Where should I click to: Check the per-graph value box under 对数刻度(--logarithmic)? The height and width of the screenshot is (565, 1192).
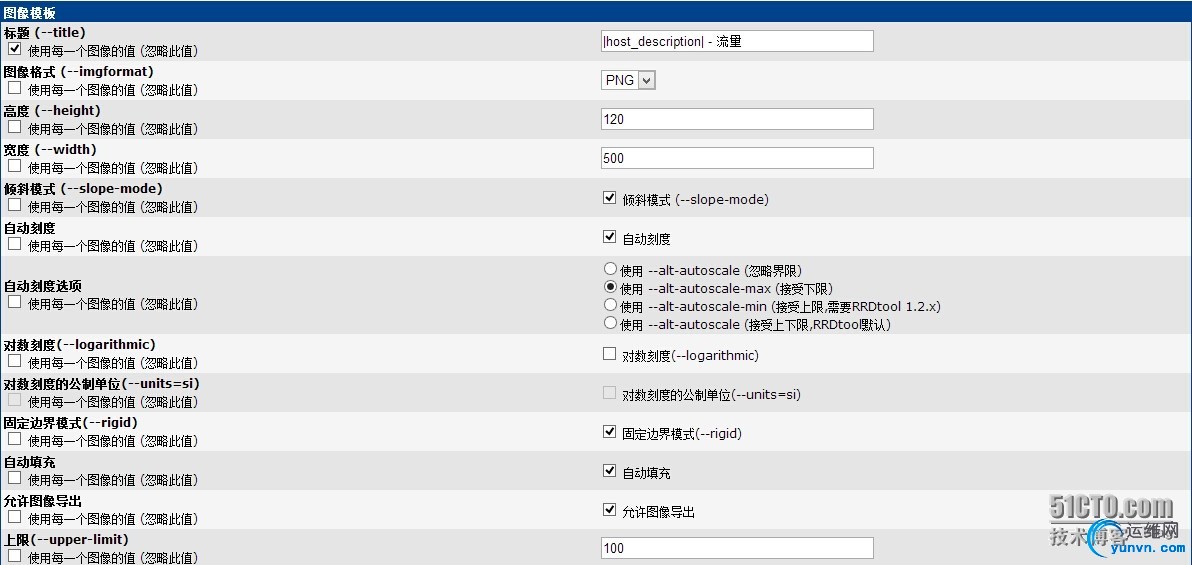click(x=14, y=361)
